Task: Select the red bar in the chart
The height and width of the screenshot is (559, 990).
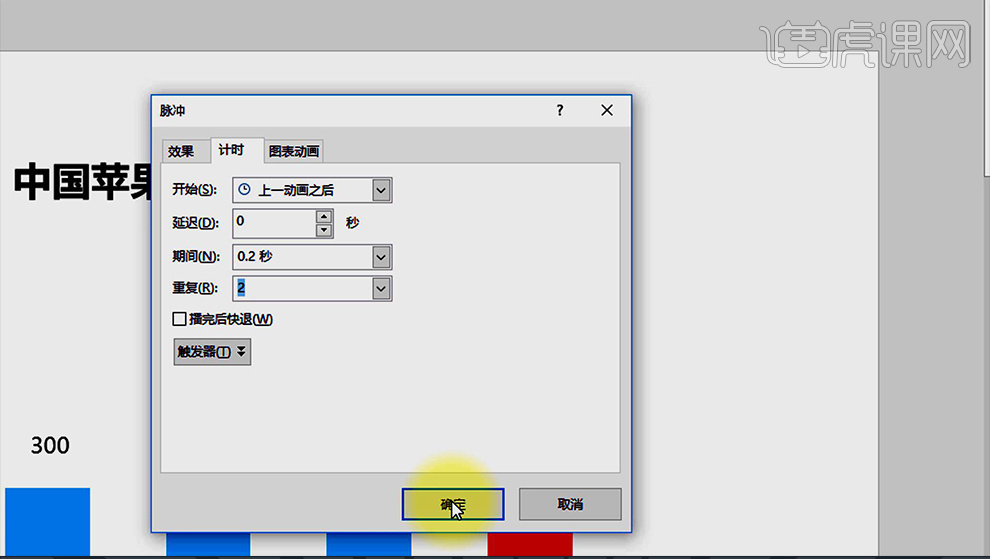Action: pos(530,544)
